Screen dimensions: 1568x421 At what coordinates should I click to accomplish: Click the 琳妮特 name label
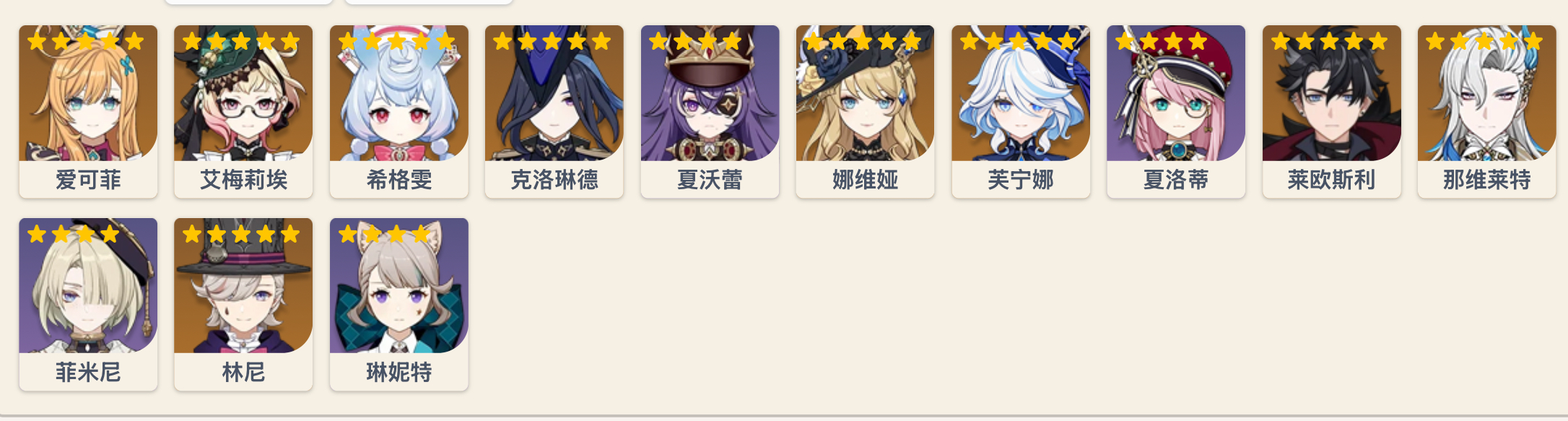click(x=399, y=373)
